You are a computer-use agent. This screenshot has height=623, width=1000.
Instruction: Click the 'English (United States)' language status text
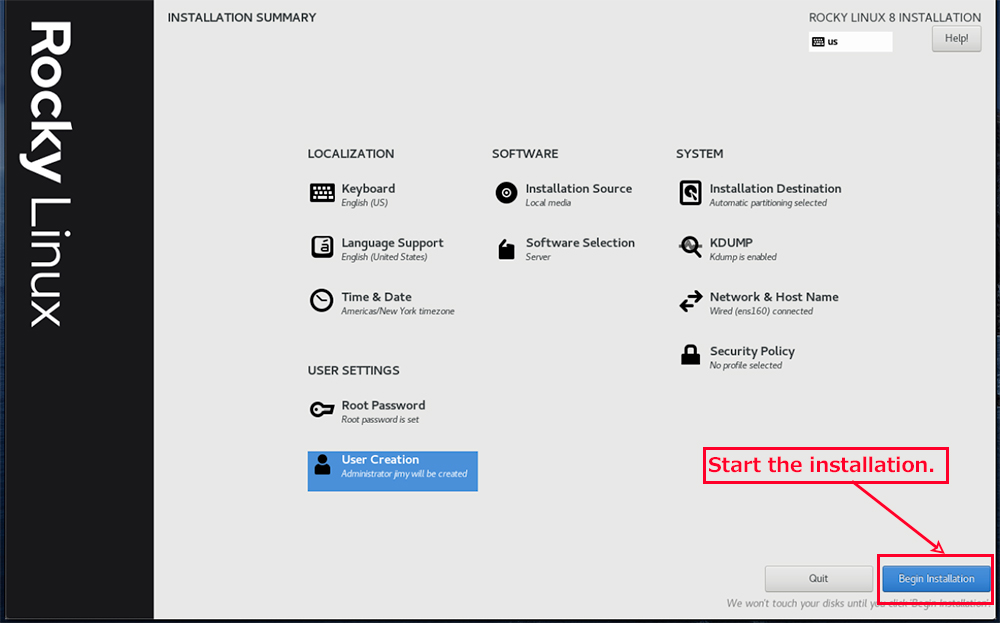(384, 257)
